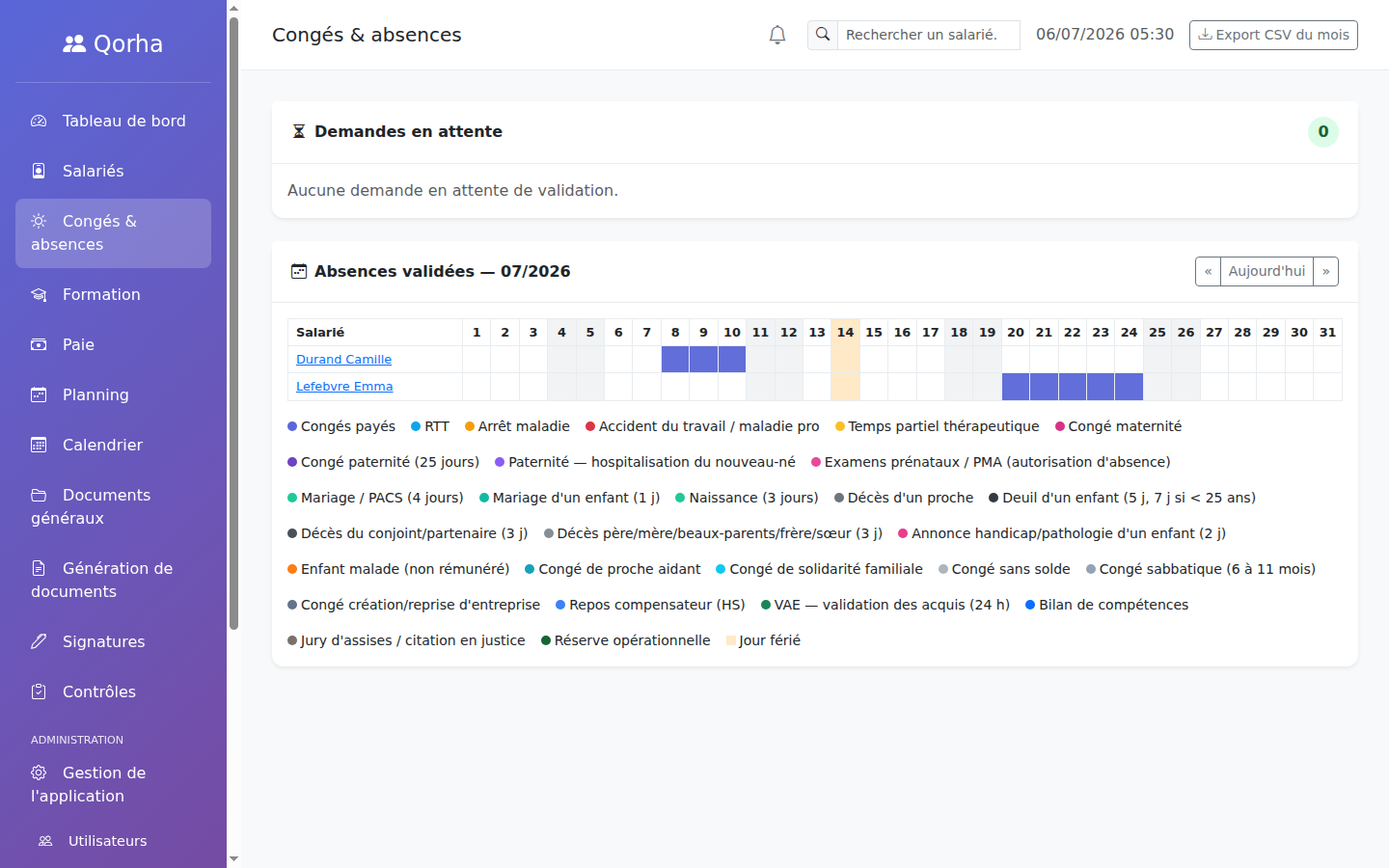Image resolution: width=1389 pixels, height=868 pixels.
Task: Click the Calendrier grid icon
Action: pos(39,445)
